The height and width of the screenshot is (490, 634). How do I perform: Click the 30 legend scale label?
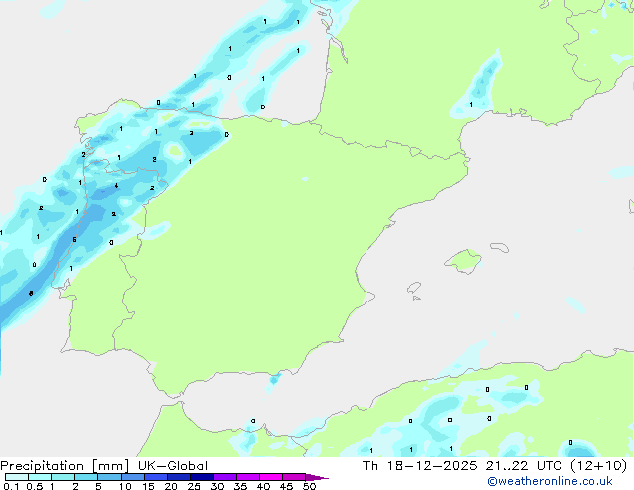pos(217,486)
